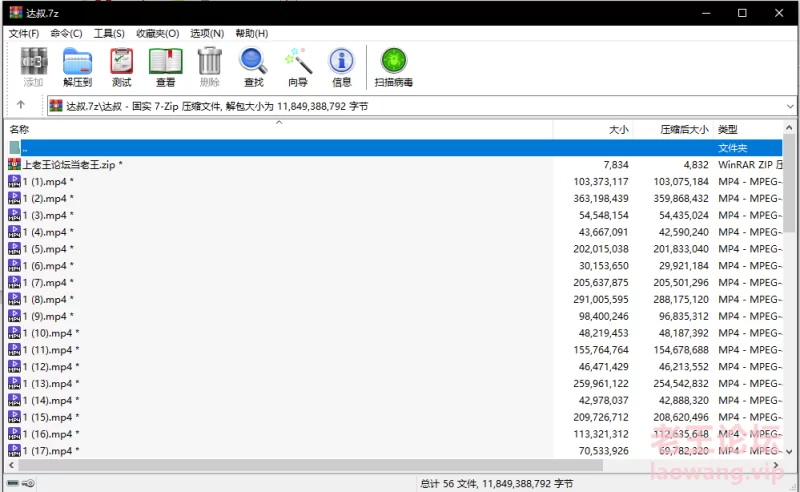This screenshot has width=800, height=492.
Task: Click the vertical scrollbar thumb
Action: 789,184
